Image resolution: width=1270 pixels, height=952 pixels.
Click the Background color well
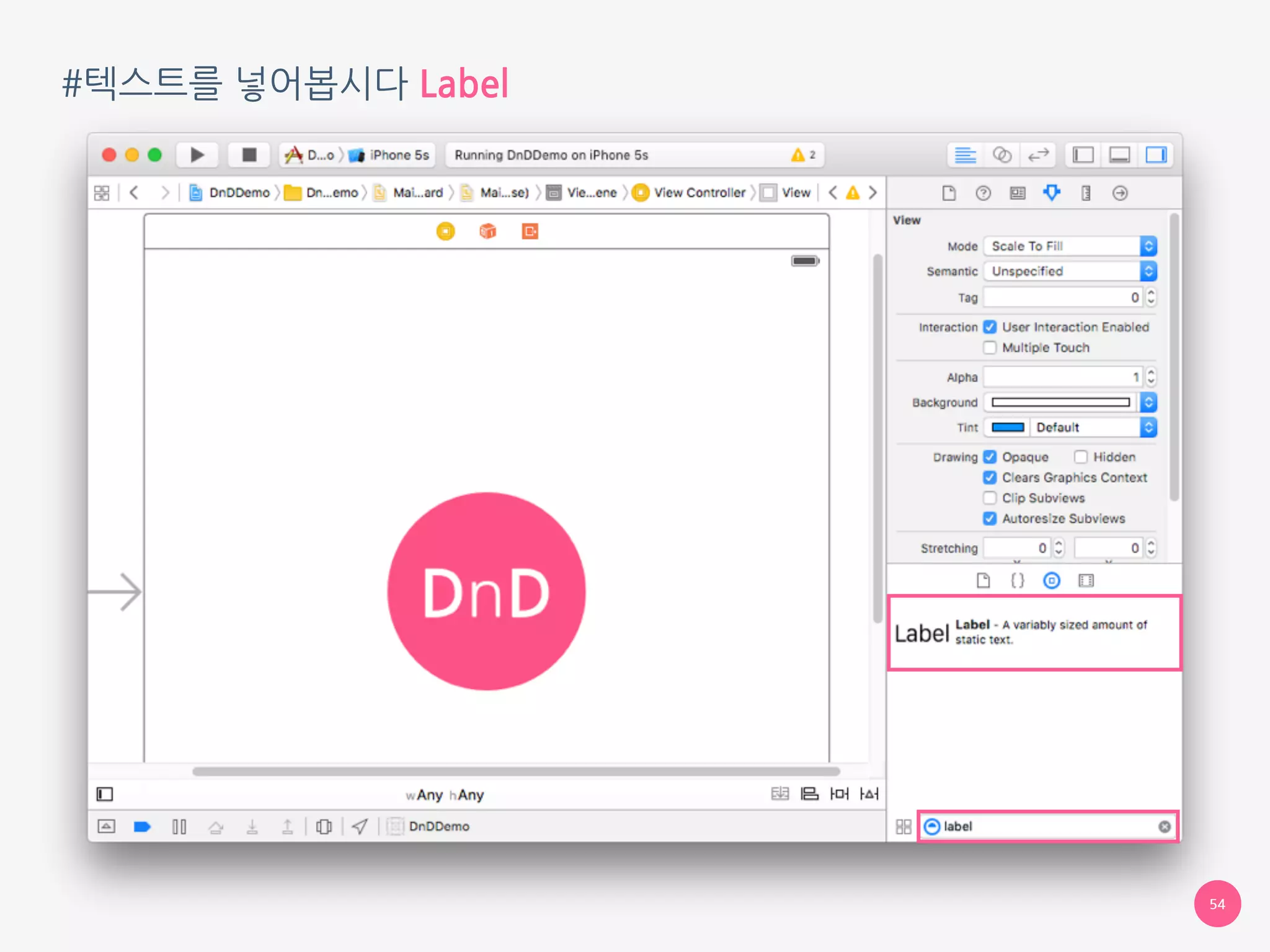click(1061, 402)
